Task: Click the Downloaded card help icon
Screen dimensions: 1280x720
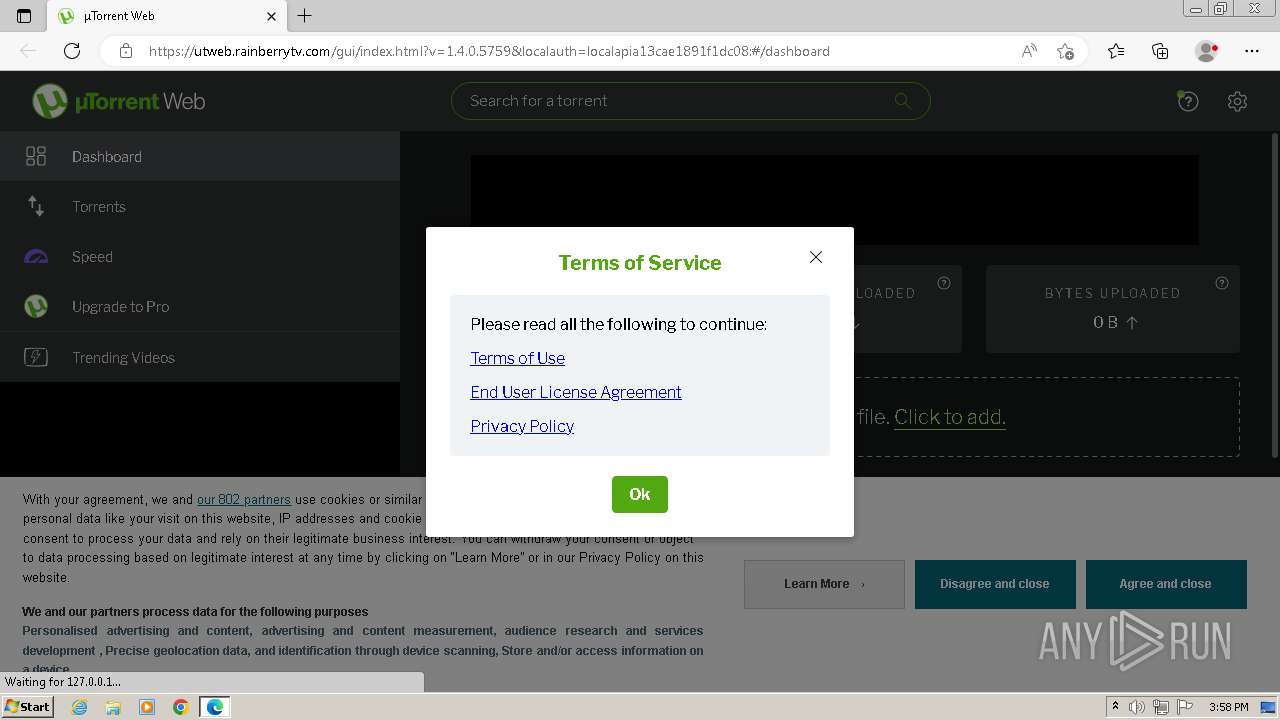Action: (943, 283)
